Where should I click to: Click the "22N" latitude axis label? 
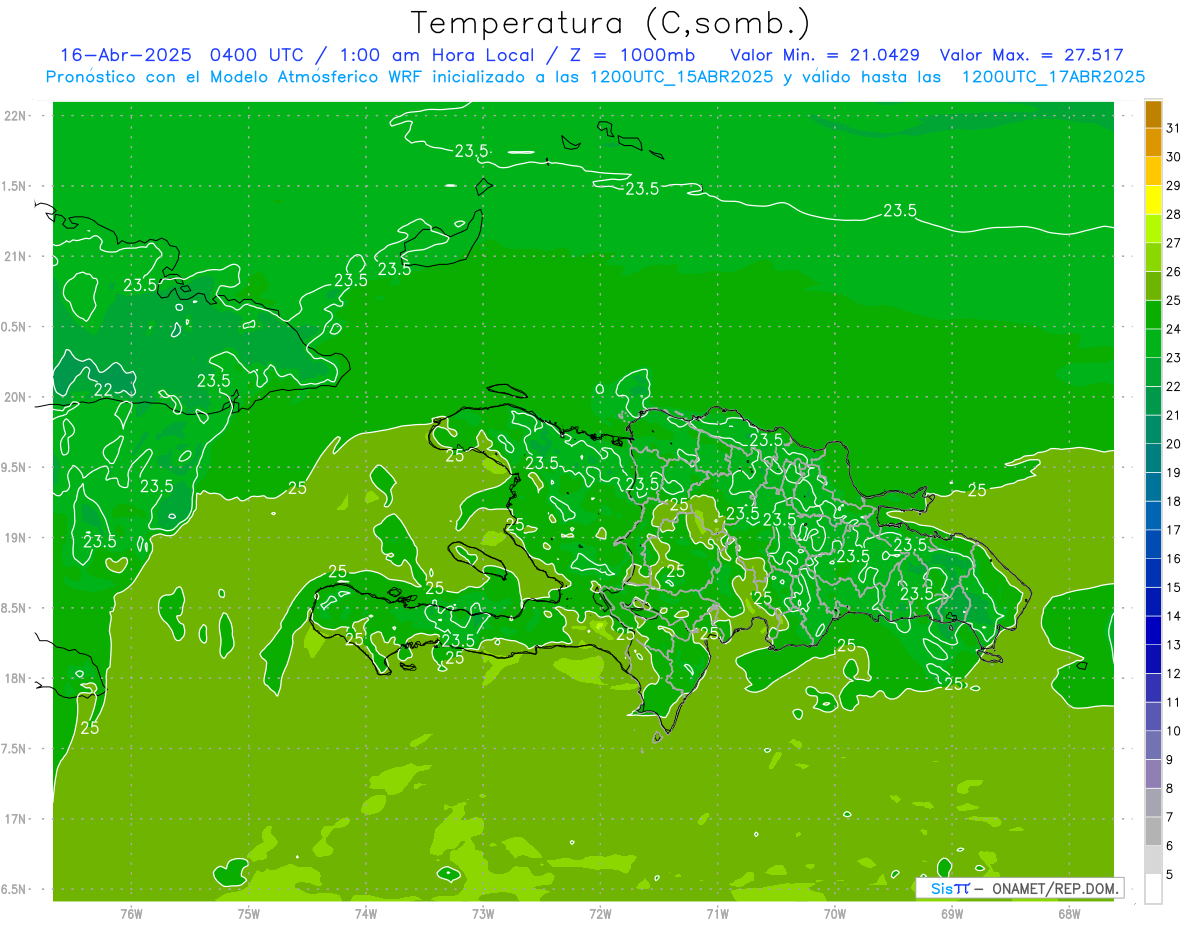coord(15,116)
